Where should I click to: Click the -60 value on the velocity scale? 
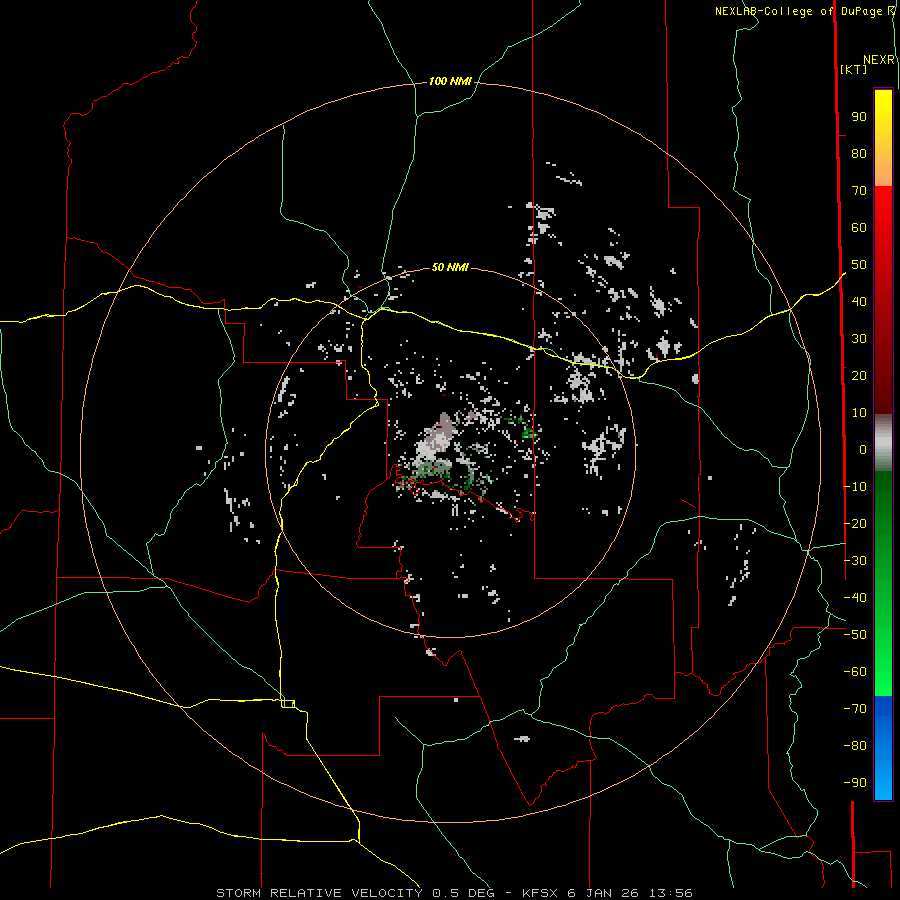(855, 672)
